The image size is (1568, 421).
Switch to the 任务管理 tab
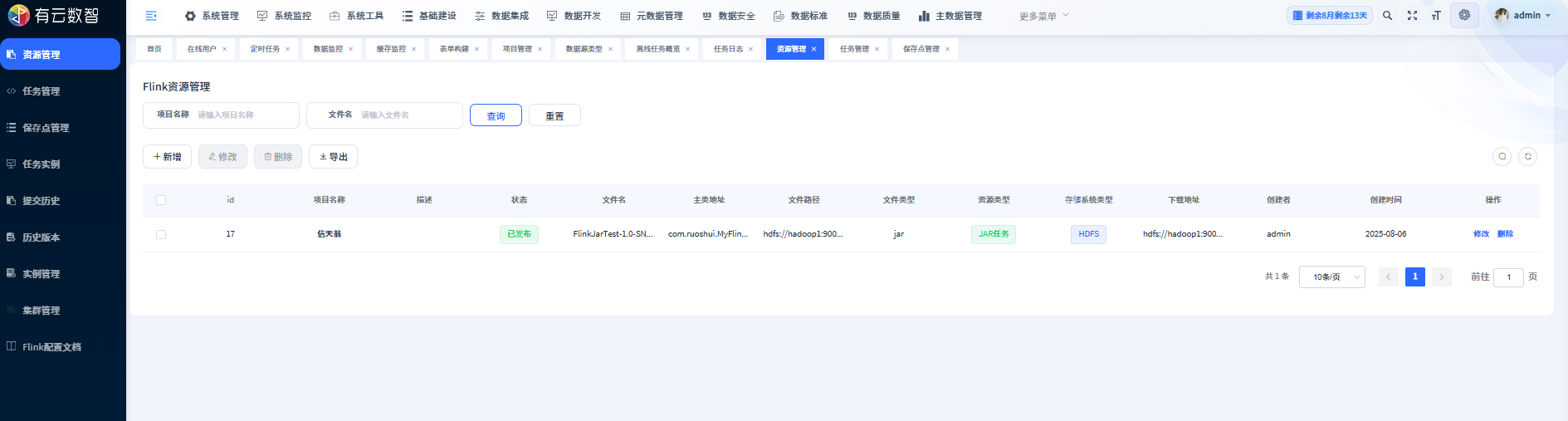pos(854,49)
